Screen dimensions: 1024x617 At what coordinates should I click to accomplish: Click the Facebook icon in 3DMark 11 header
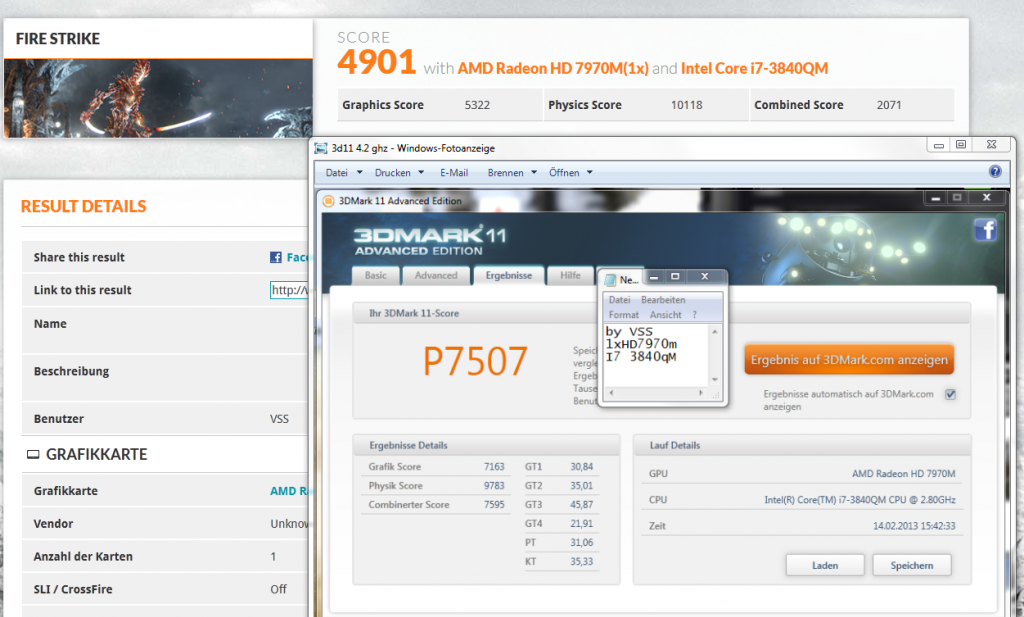985,230
